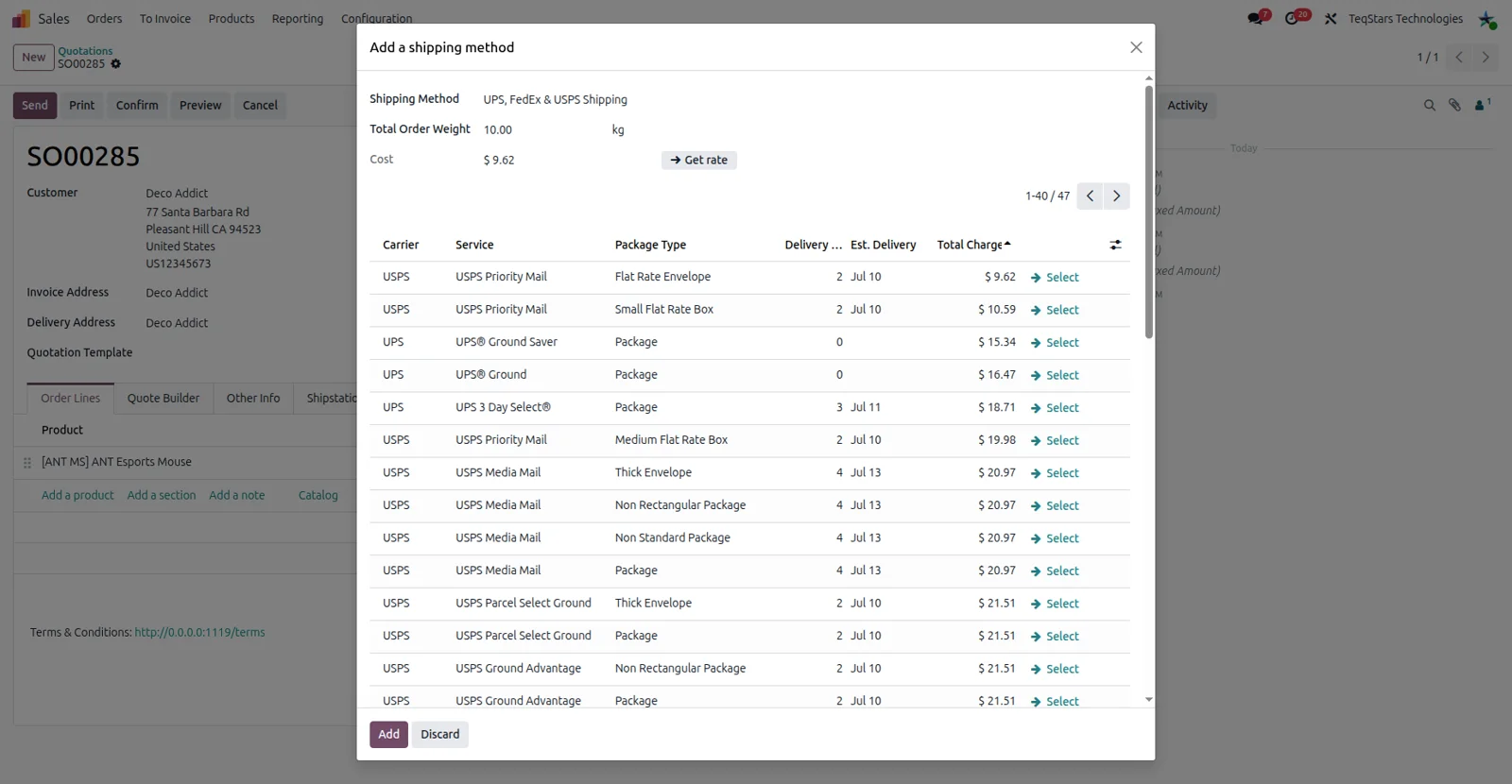
Task: Open the Reporting menu
Action: (297, 19)
